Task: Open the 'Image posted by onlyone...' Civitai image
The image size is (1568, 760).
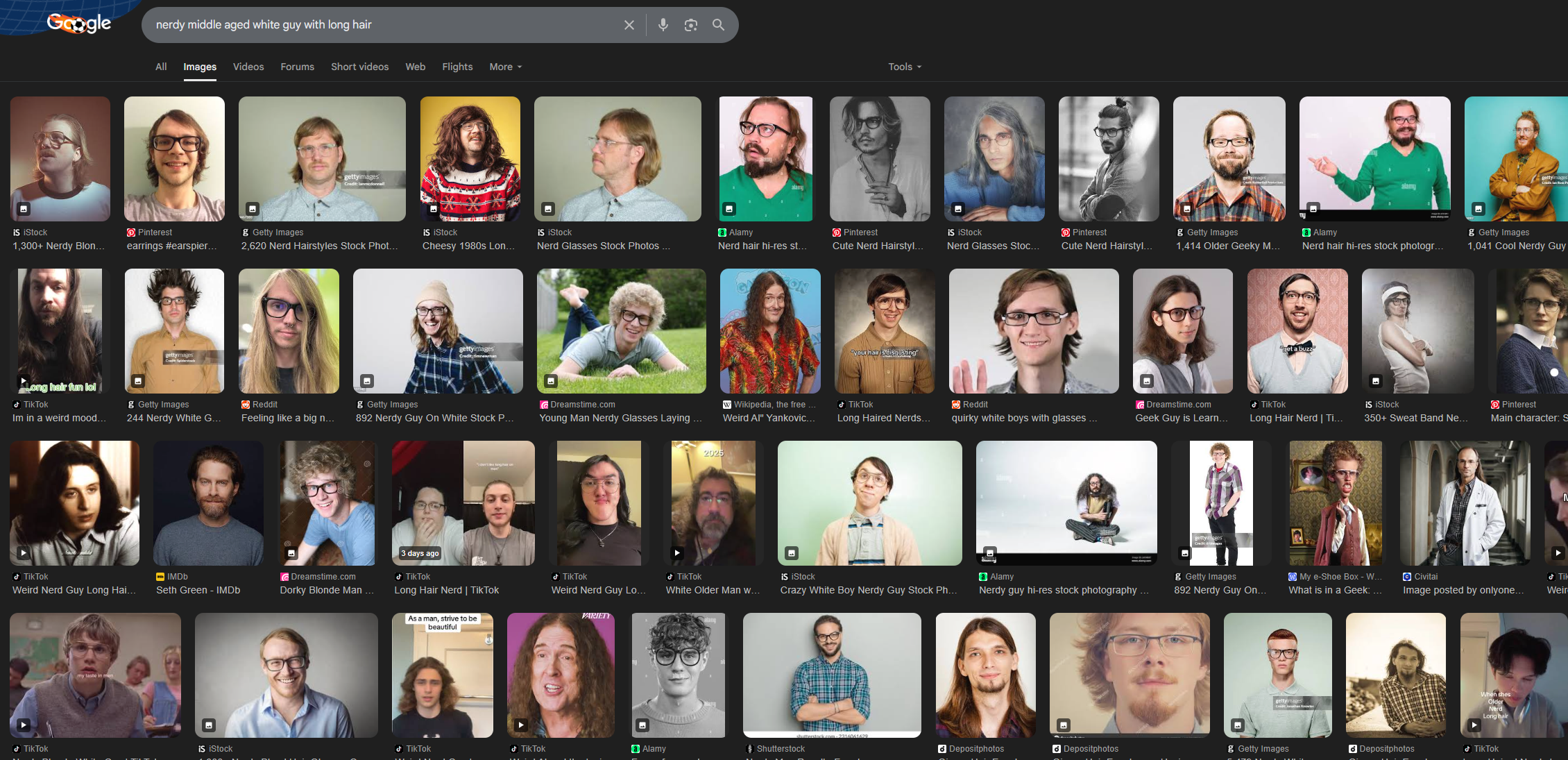Action: [x=1465, y=503]
